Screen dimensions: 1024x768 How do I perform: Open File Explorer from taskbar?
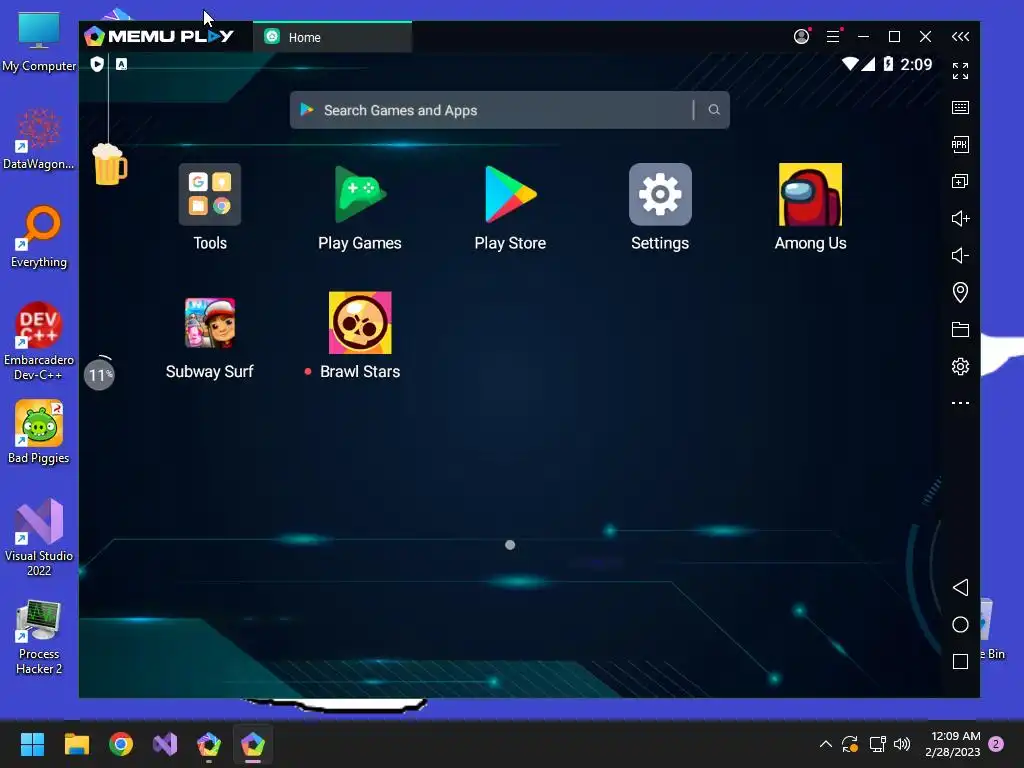(x=76, y=744)
